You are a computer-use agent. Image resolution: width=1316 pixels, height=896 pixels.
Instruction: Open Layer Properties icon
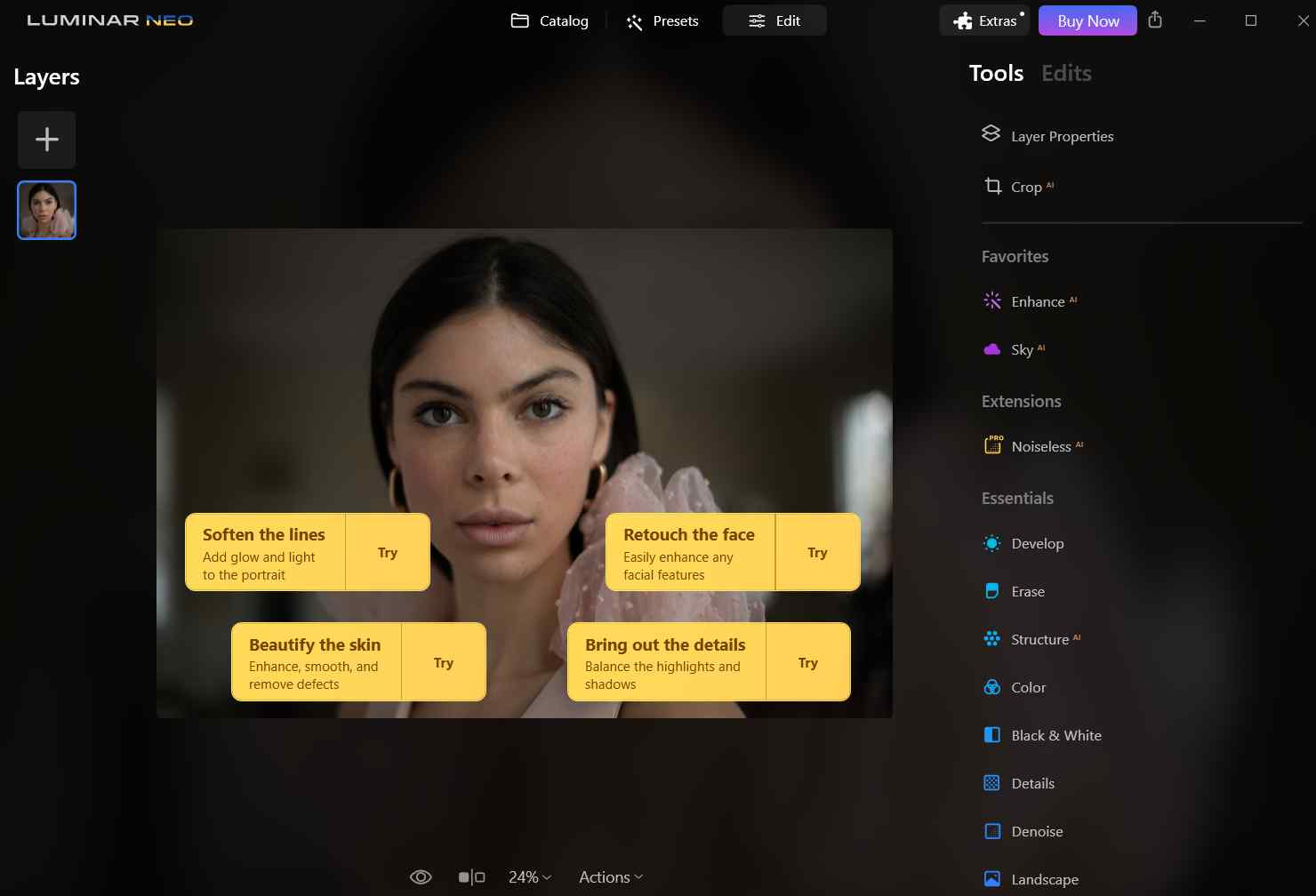pyautogui.click(x=991, y=134)
